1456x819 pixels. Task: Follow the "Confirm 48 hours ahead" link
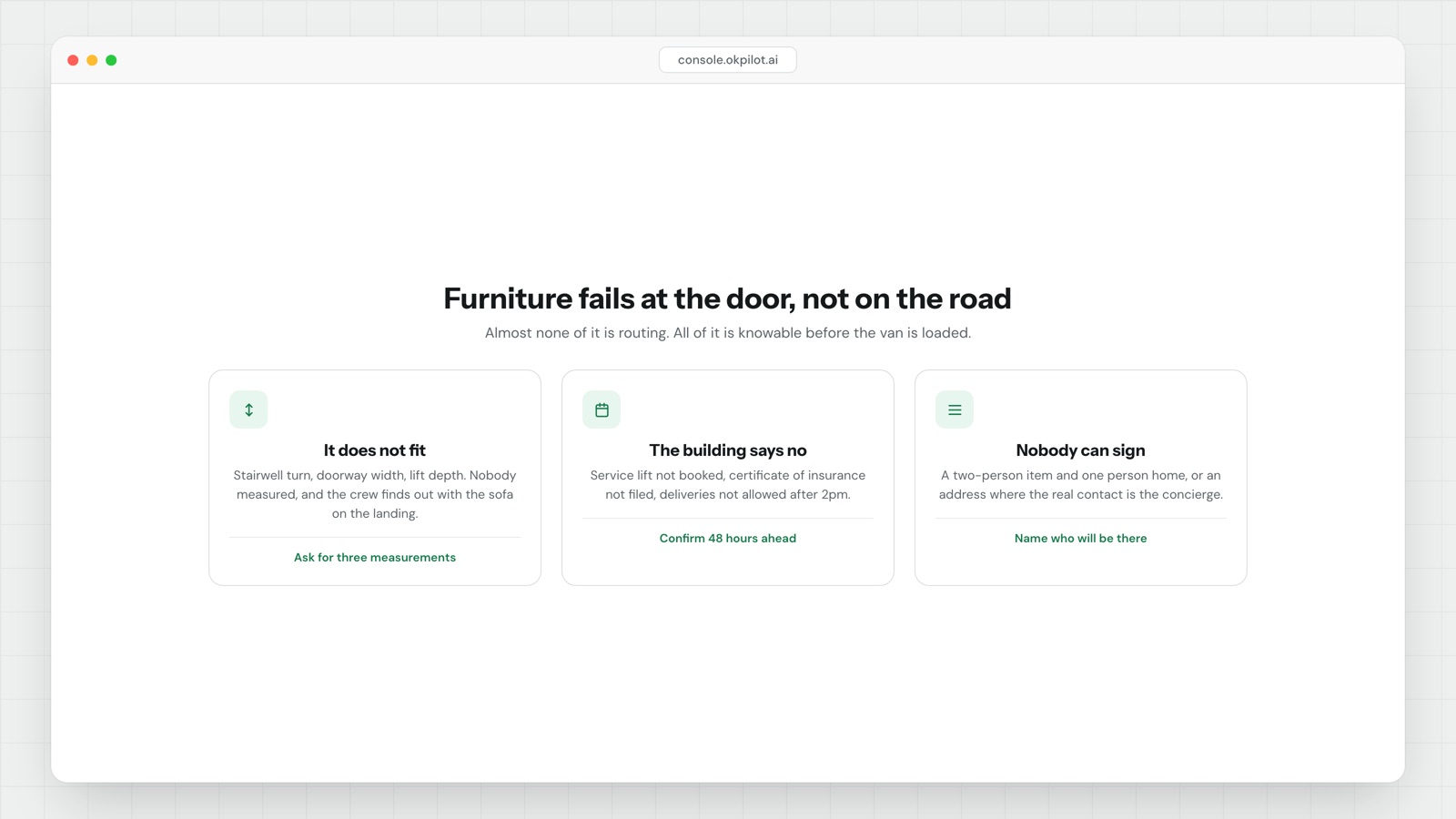728,538
